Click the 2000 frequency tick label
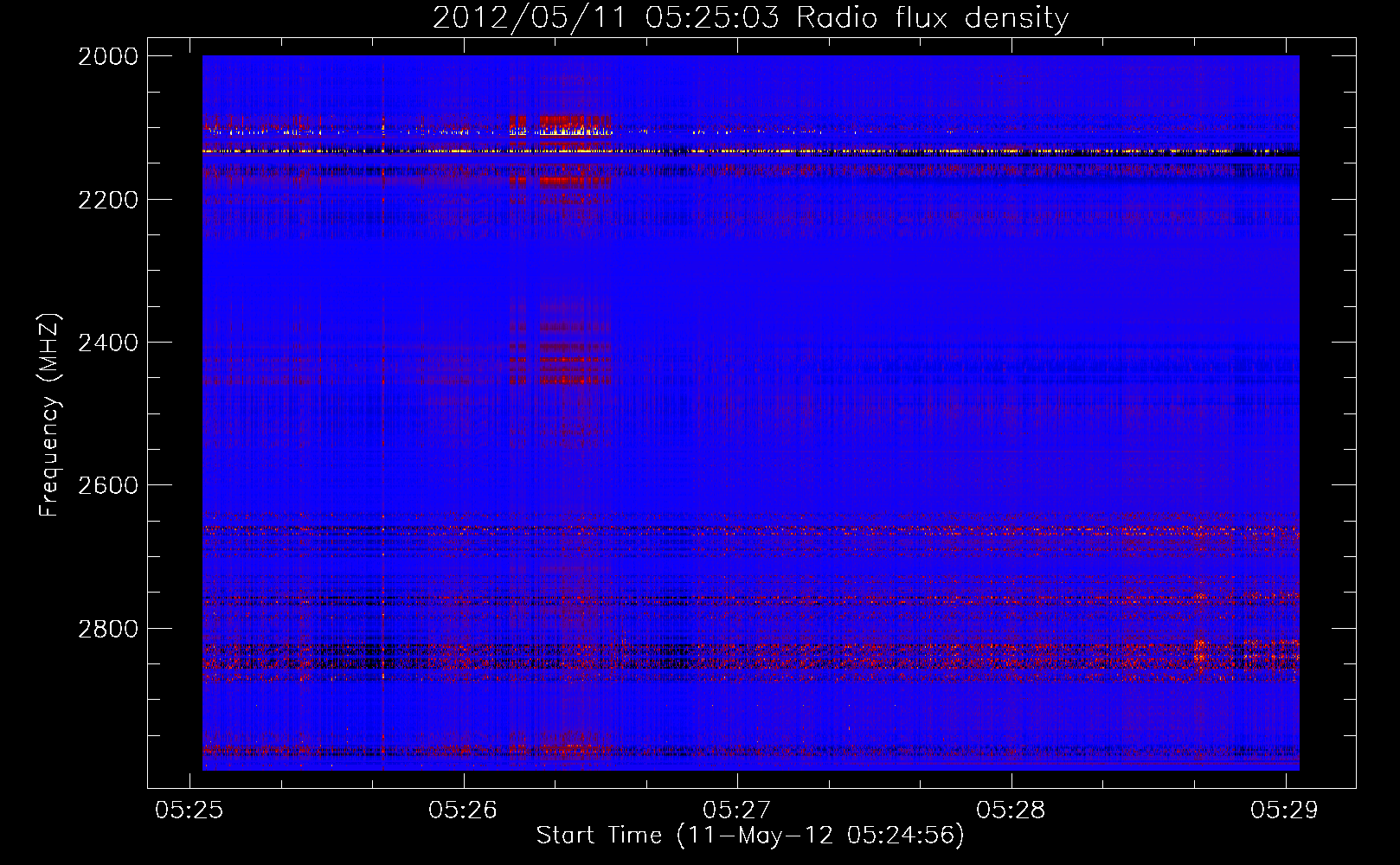This screenshot has width=1400, height=865. 108,56
